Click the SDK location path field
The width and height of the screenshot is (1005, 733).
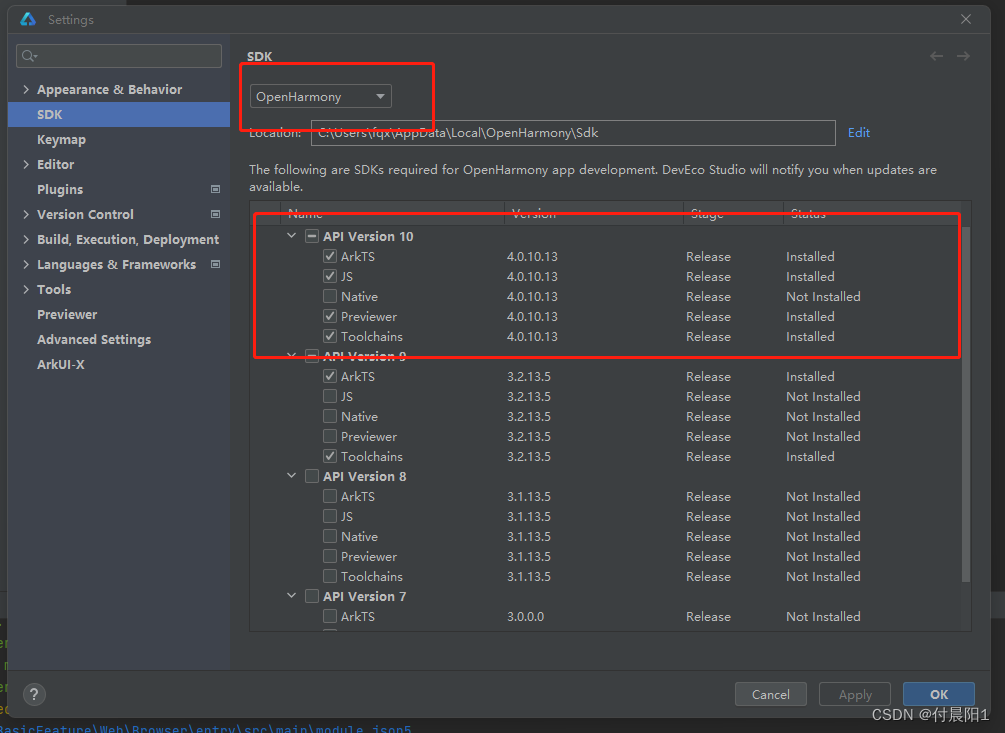click(x=573, y=133)
